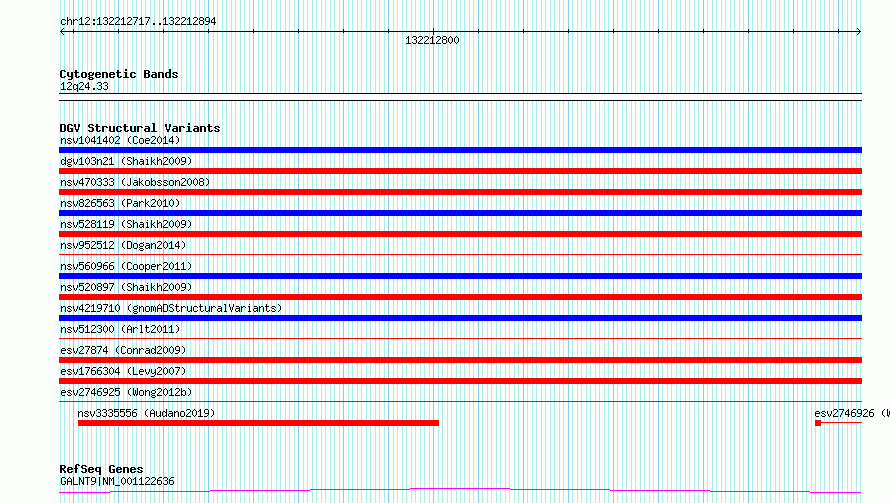Image resolution: width=890 pixels, height=503 pixels.
Task: Click the chr12:132212717..132212894 region label
Action: 138,22
